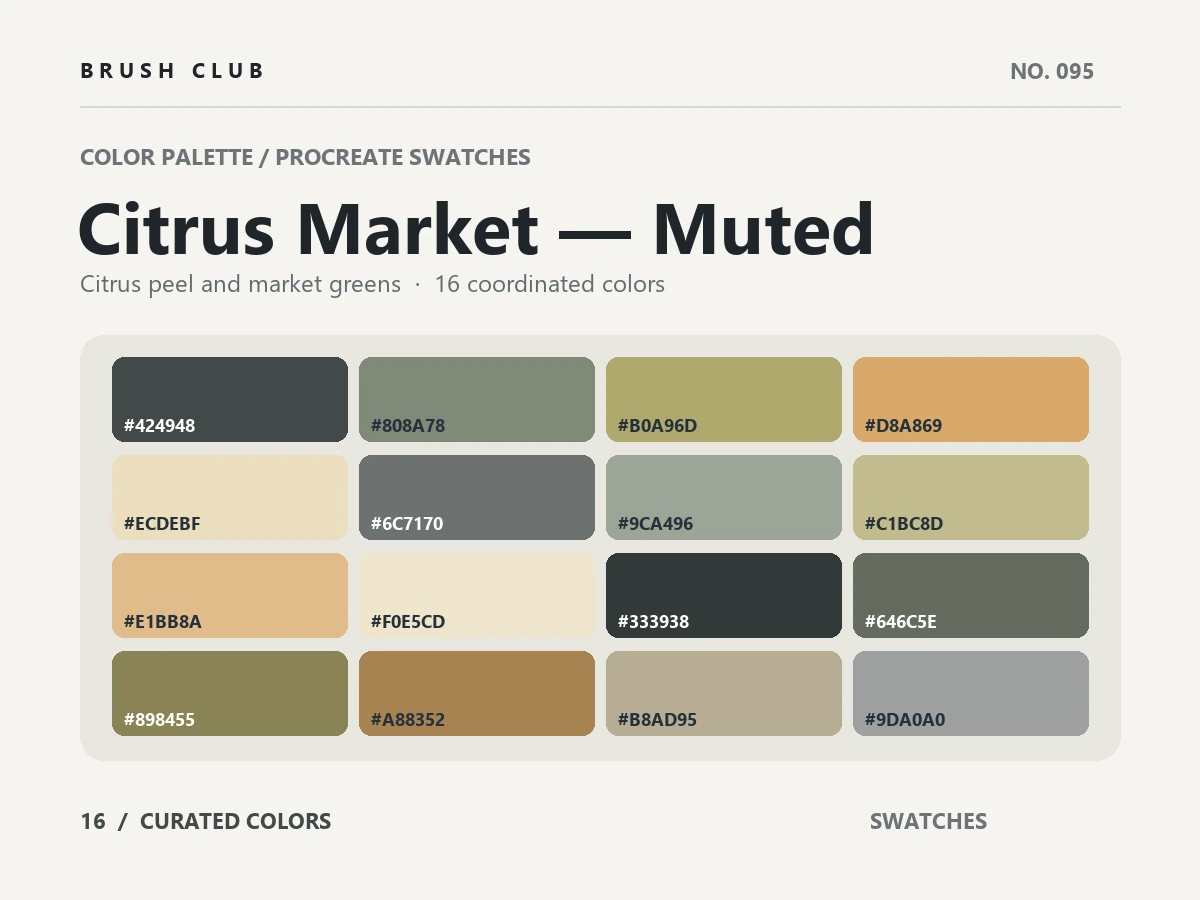The height and width of the screenshot is (900, 1200).
Task: Select the #424948 dark slate swatch
Action: tap(230, 399)
